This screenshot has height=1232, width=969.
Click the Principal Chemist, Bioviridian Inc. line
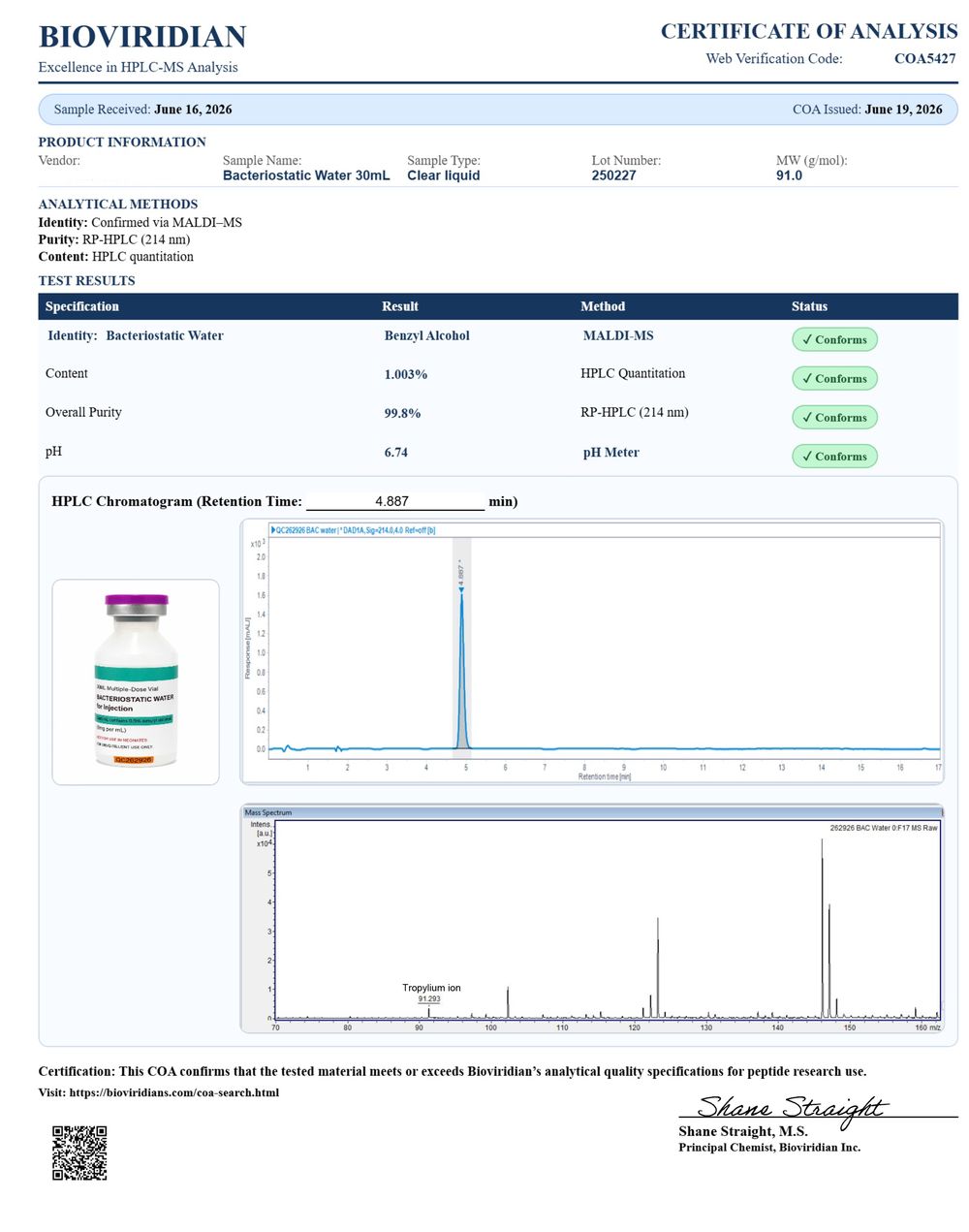769,1148
